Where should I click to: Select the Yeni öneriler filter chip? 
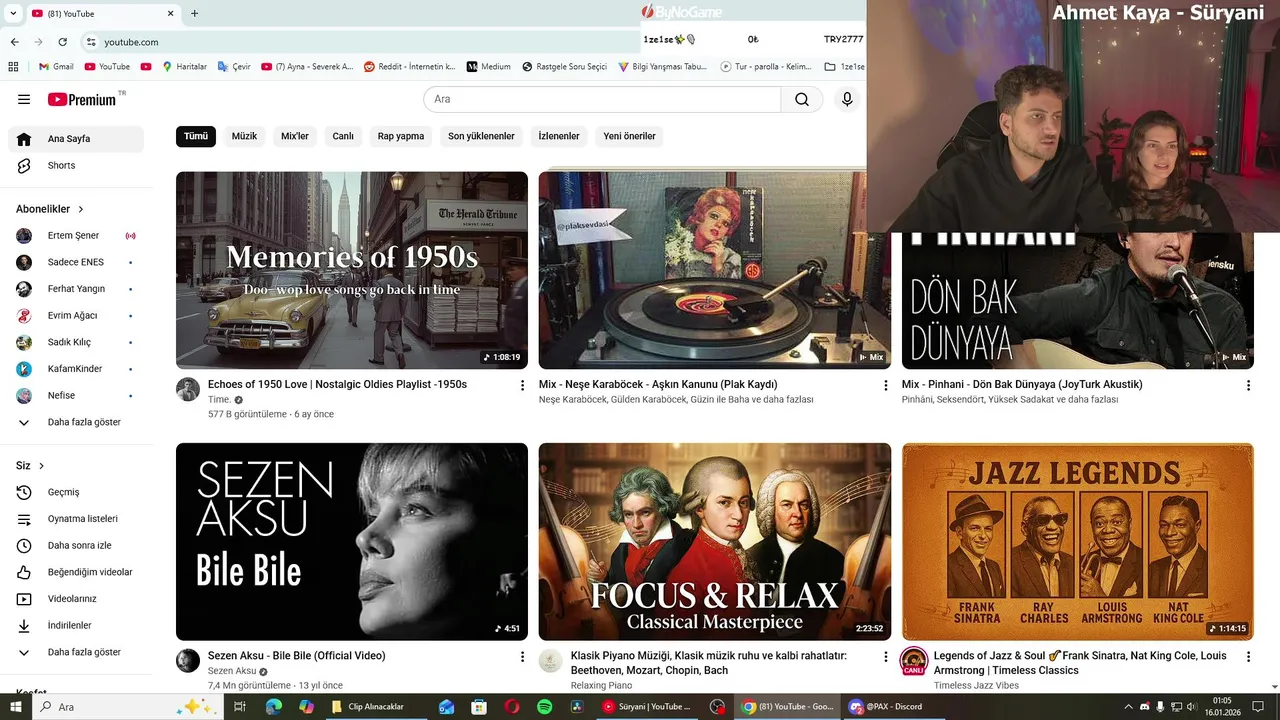click(629, 136)
